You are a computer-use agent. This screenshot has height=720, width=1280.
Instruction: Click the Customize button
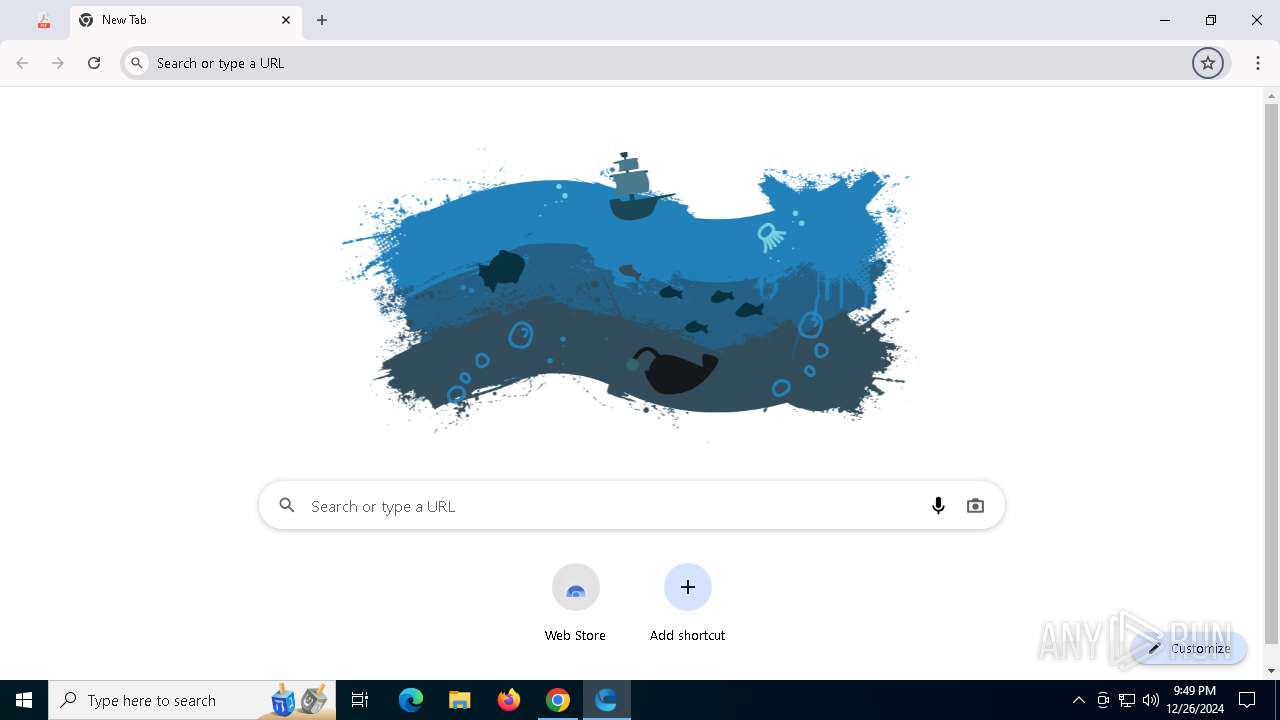point(1190,648)
